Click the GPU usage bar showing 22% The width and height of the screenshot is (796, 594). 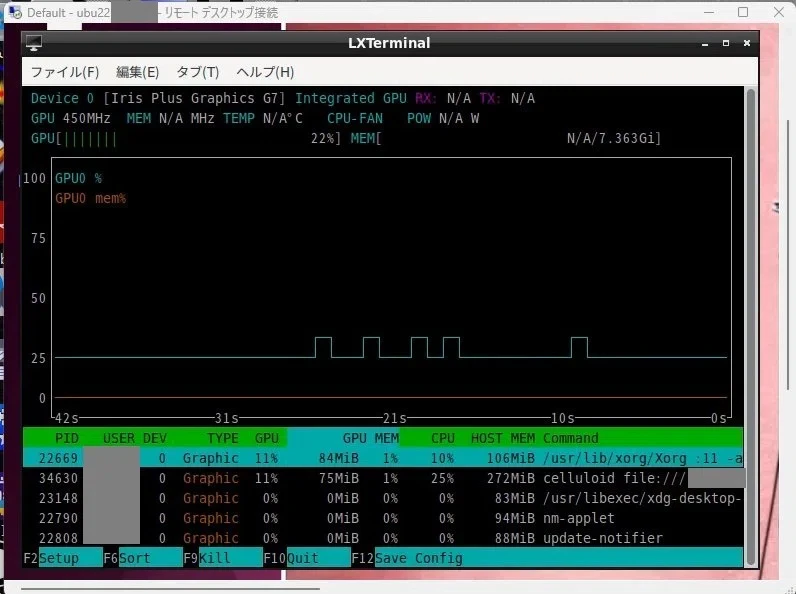pos(186,138)
